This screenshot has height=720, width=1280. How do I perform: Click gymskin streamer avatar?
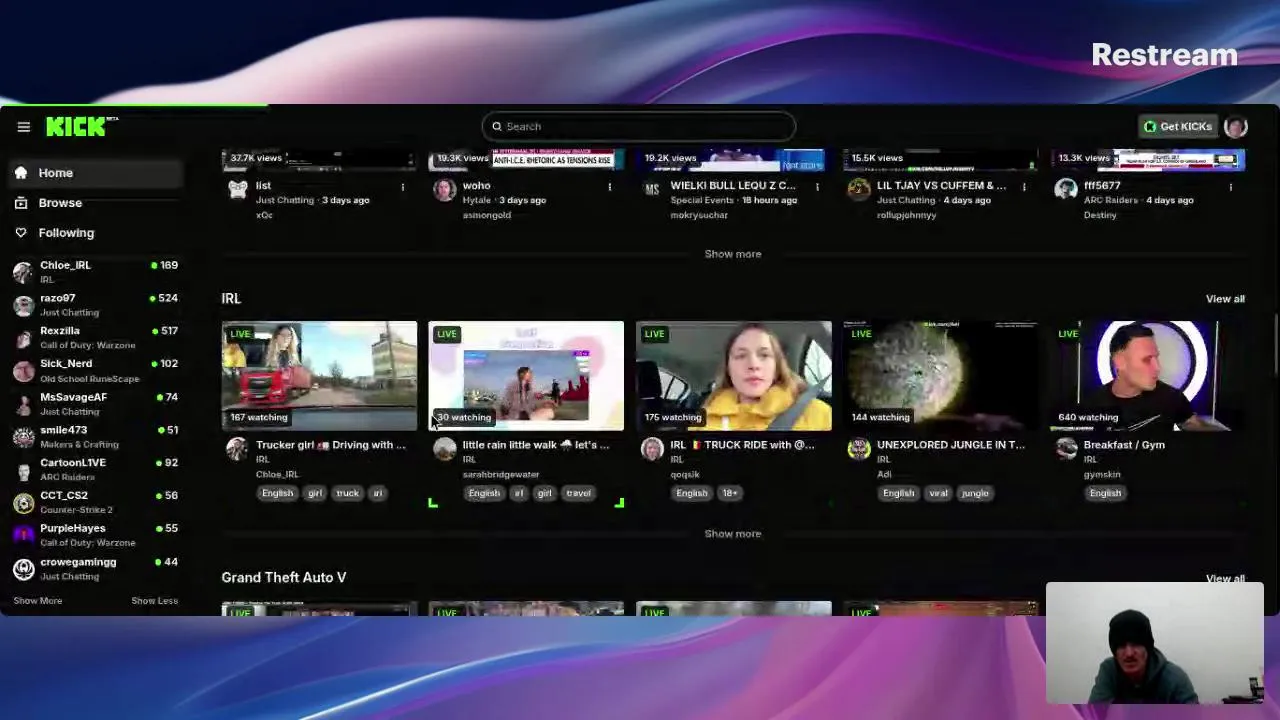pyautogui.click(x=1066, y=449)
